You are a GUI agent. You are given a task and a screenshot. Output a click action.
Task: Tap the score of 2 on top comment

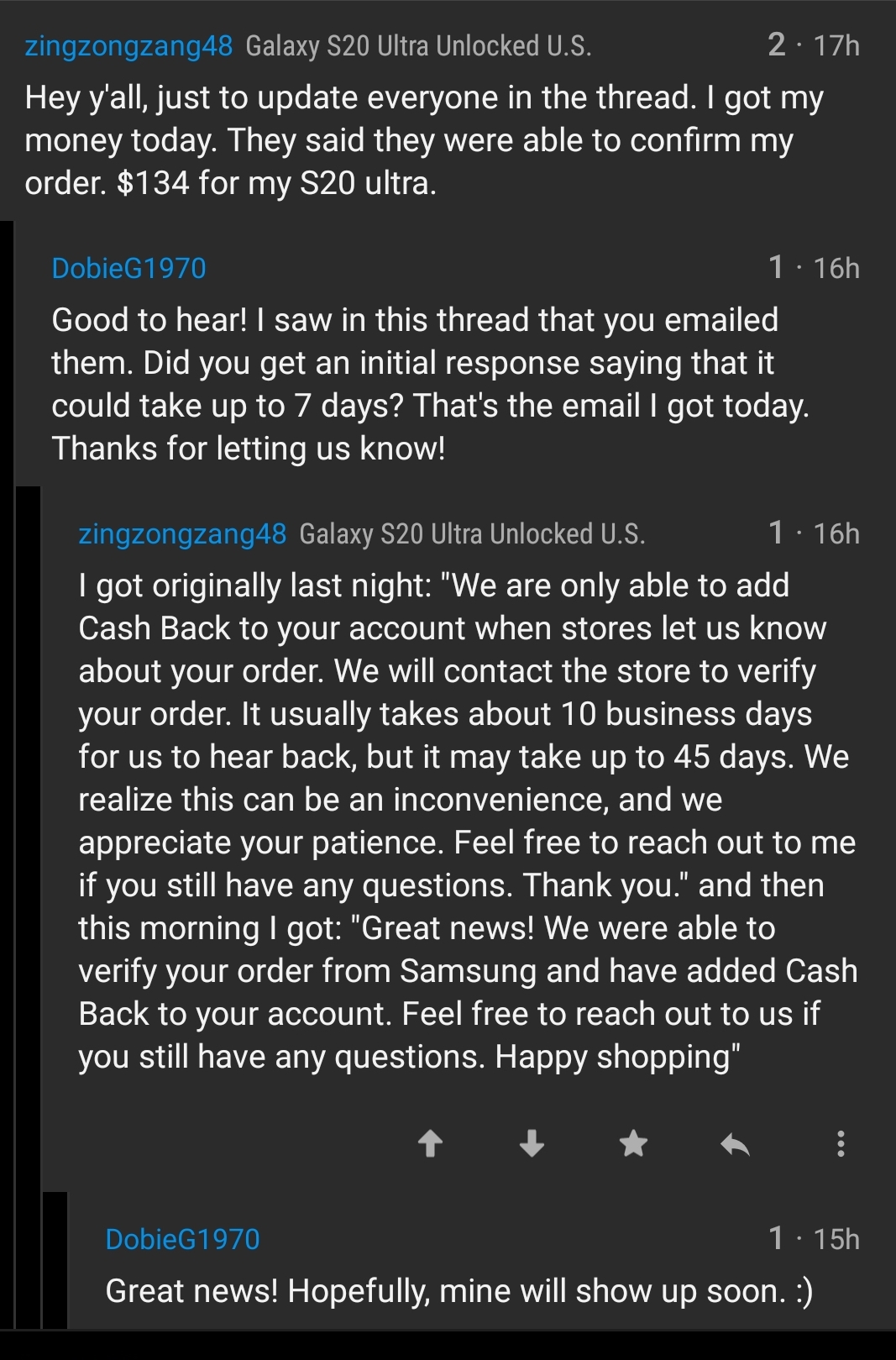point(777,45)
